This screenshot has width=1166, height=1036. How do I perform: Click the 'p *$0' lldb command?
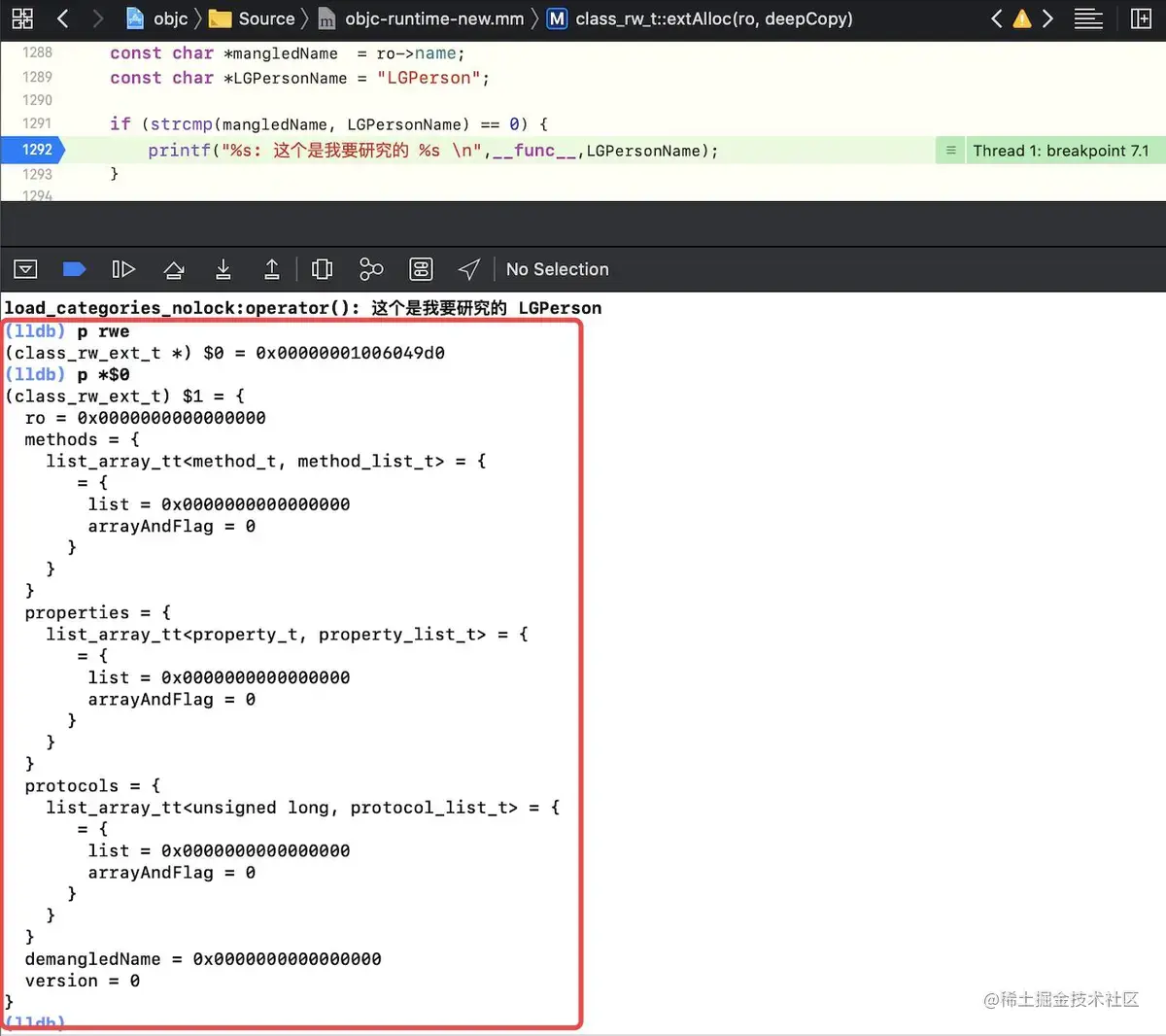click(103, 374)
